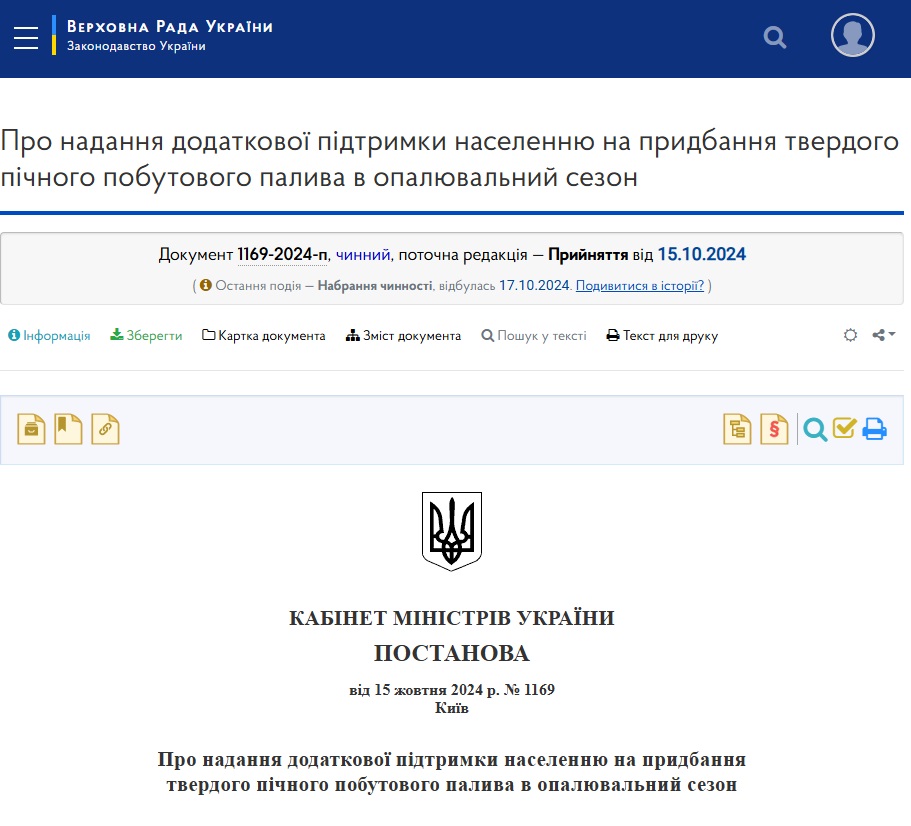Open the user profile avatar

click(x=852, y=36)
